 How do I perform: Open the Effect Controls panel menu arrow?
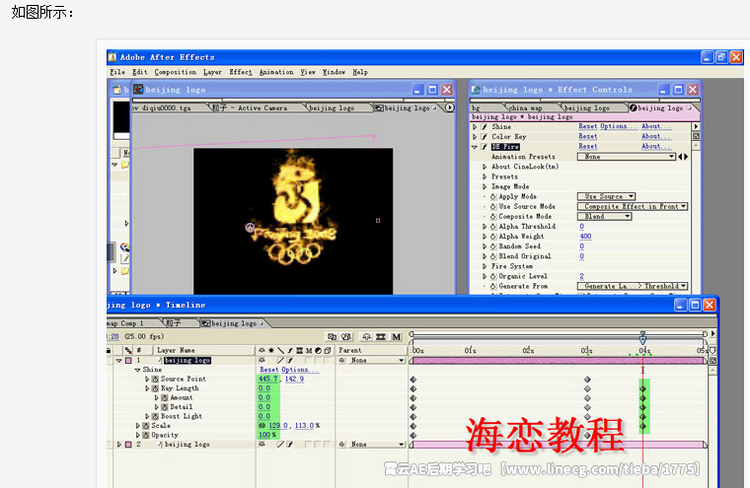pos(696,126)
